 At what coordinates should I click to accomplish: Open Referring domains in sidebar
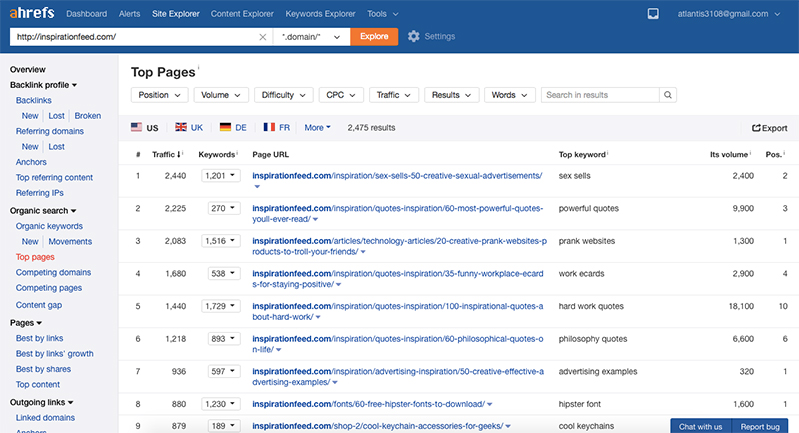(x=49, y=131)
